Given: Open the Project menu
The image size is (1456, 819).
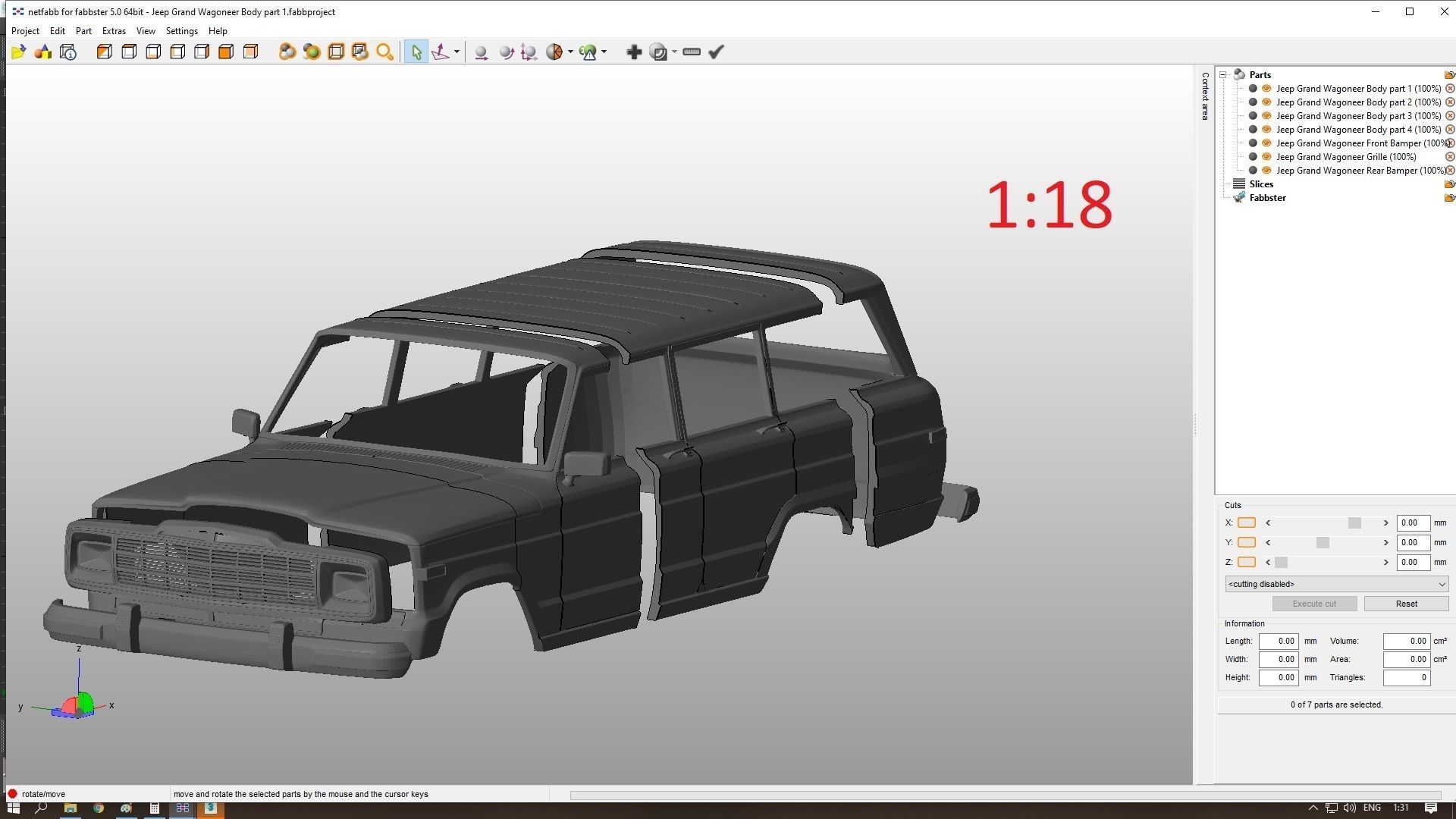Looking at the screenshot, I should click(x=25, y=31).
